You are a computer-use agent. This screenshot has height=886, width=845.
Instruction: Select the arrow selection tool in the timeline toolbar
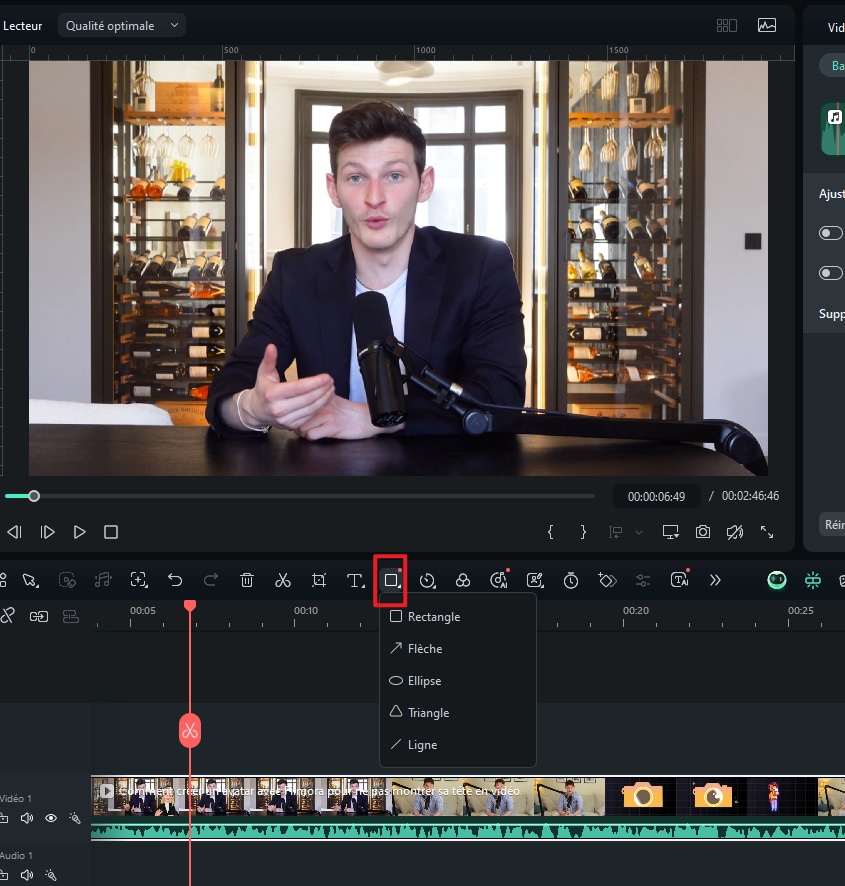pos(31,580)
